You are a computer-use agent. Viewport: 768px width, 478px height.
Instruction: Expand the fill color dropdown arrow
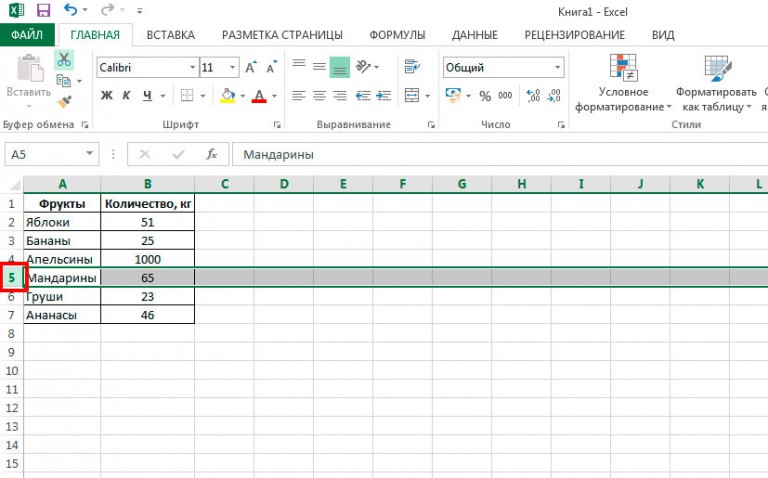242,96
